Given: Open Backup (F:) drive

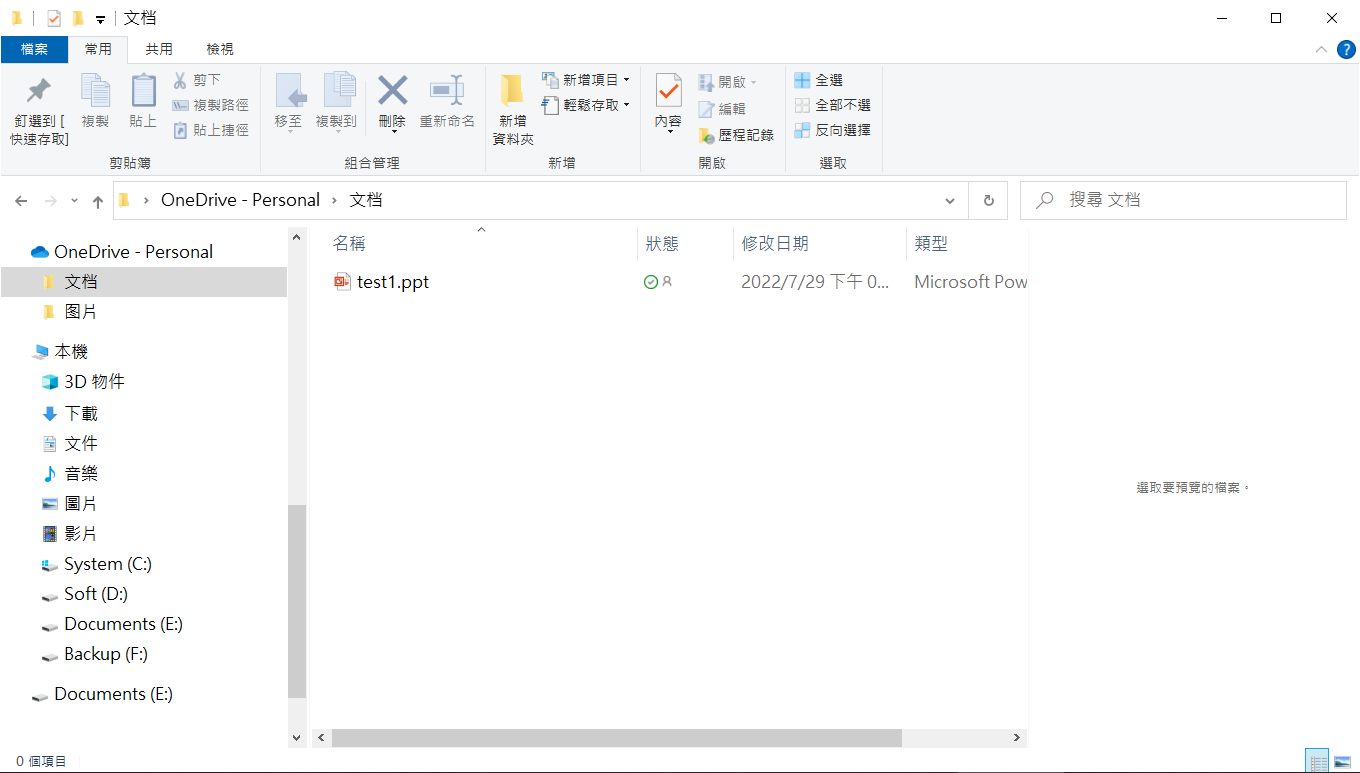Looking at the screenshot, I should (x=105, y=654).
